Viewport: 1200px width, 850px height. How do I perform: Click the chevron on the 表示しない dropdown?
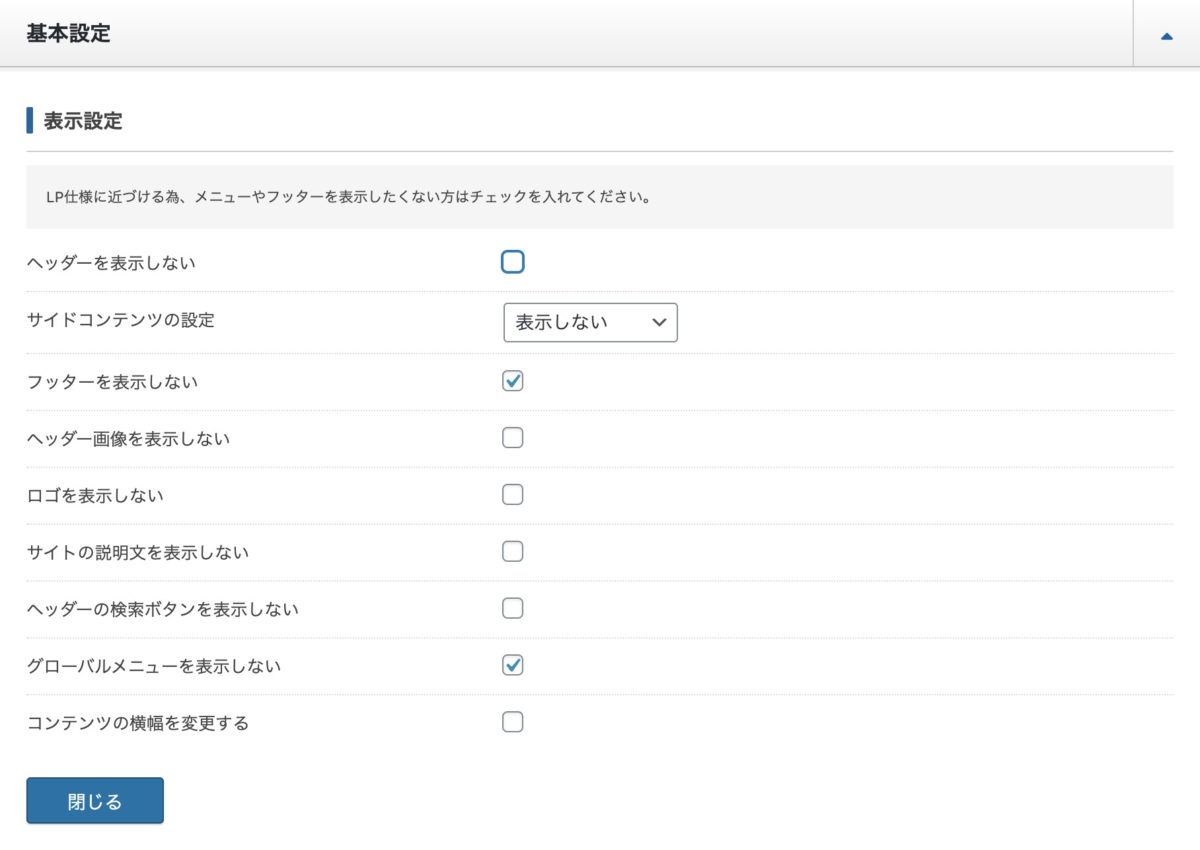[x=659, y=322]
